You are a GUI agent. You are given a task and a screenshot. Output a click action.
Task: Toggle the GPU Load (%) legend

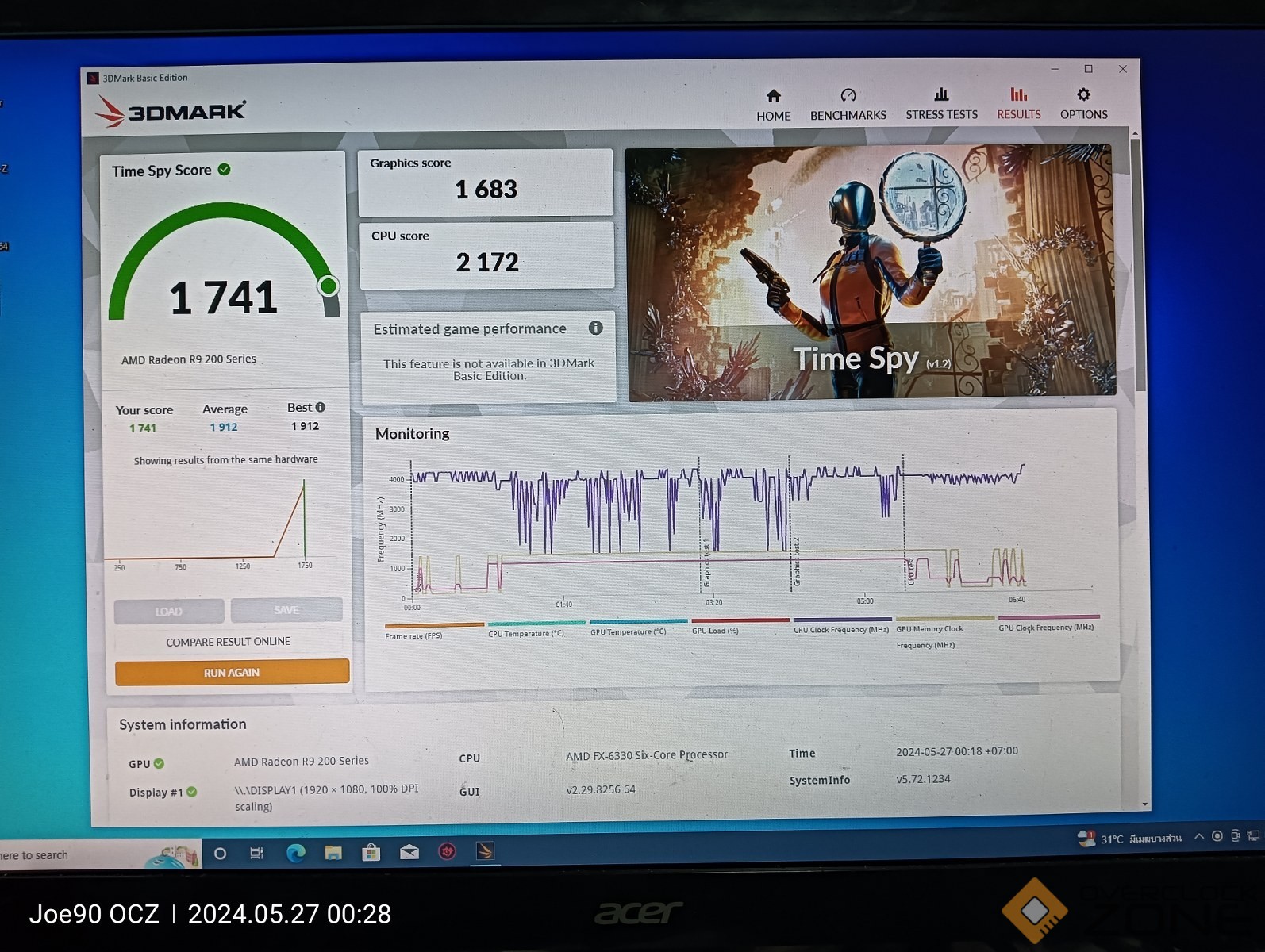[x=740, y=626]
